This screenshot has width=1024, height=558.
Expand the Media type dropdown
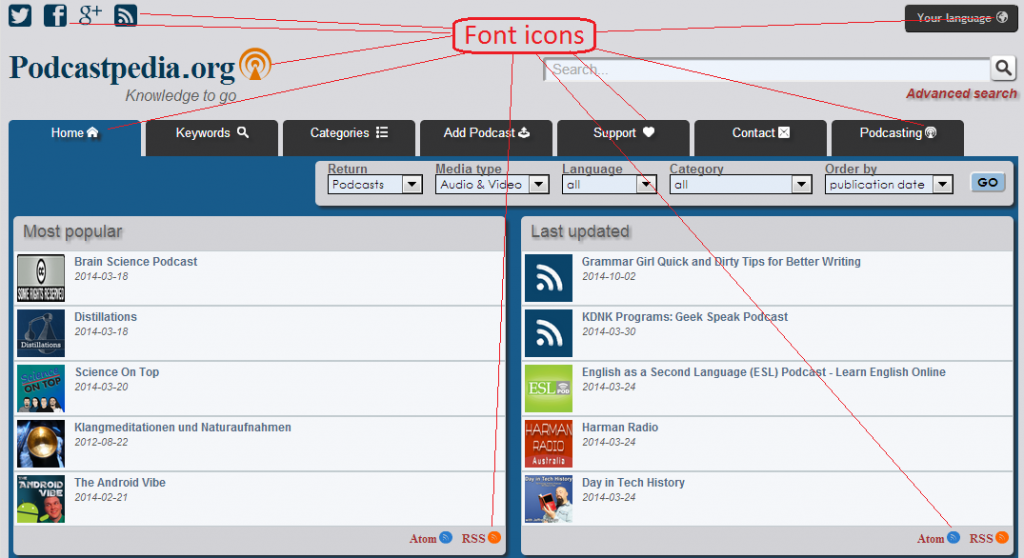(493, 184)
